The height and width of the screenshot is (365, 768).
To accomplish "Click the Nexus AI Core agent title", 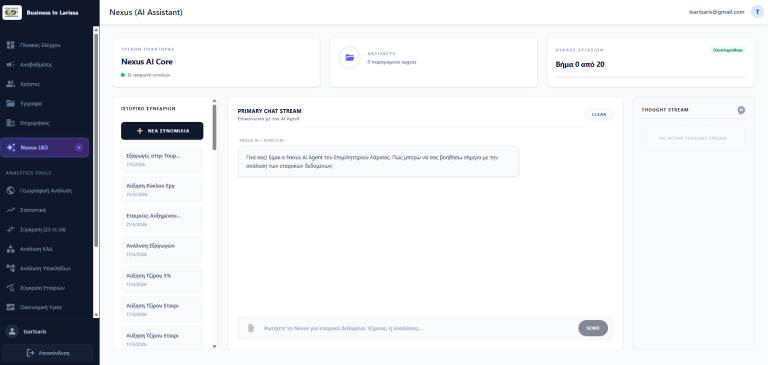I will coord(147,62).
